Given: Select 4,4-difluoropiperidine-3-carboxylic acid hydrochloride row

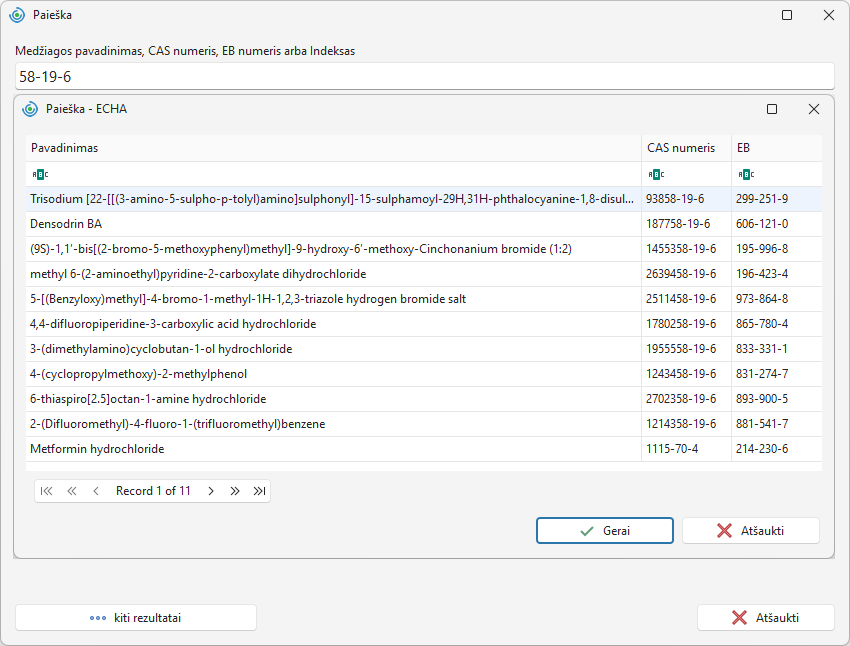Looking at the screenshot, I should coord(424,324).
